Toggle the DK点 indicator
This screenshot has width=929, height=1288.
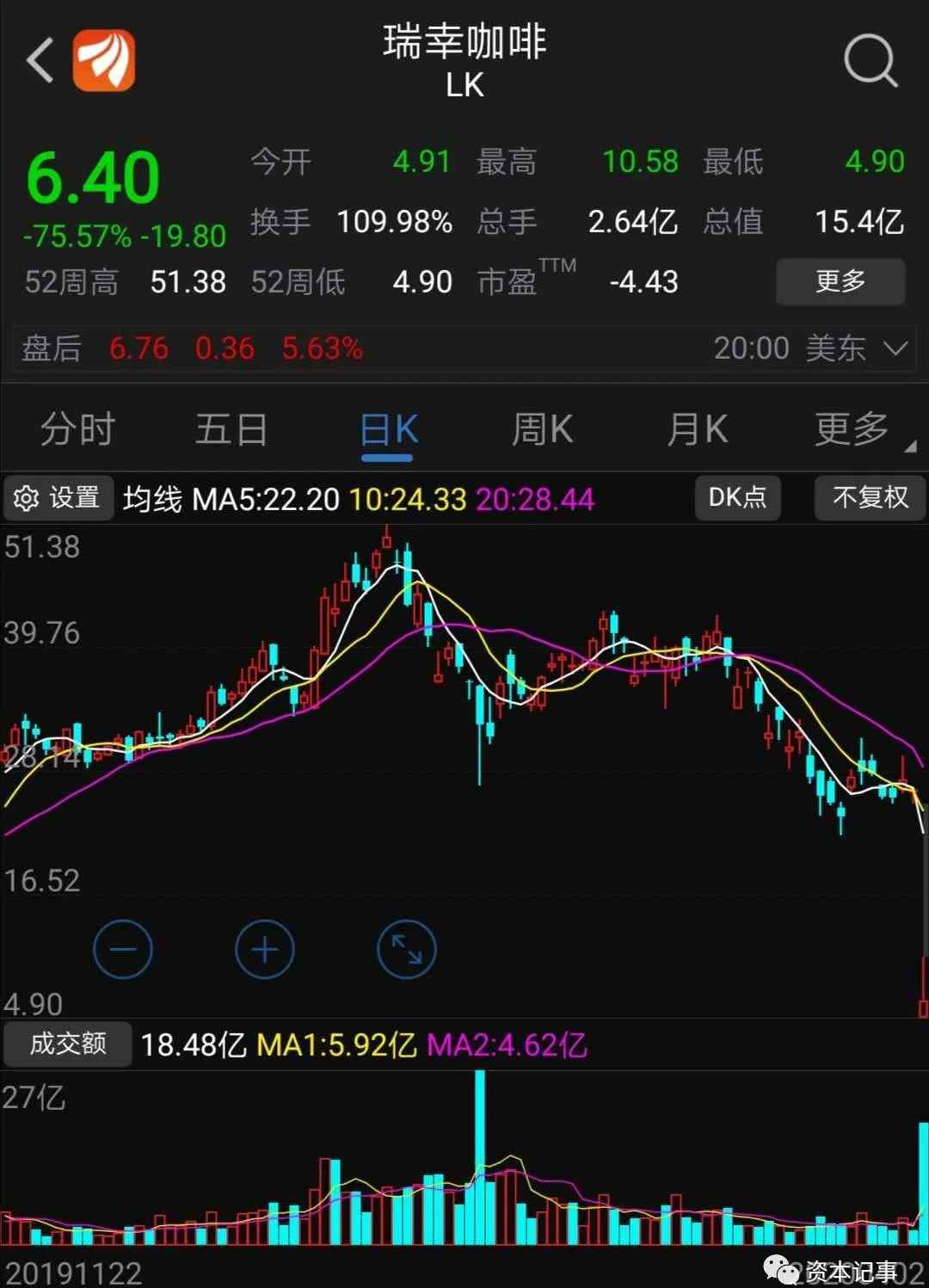[x=737, y=497]
